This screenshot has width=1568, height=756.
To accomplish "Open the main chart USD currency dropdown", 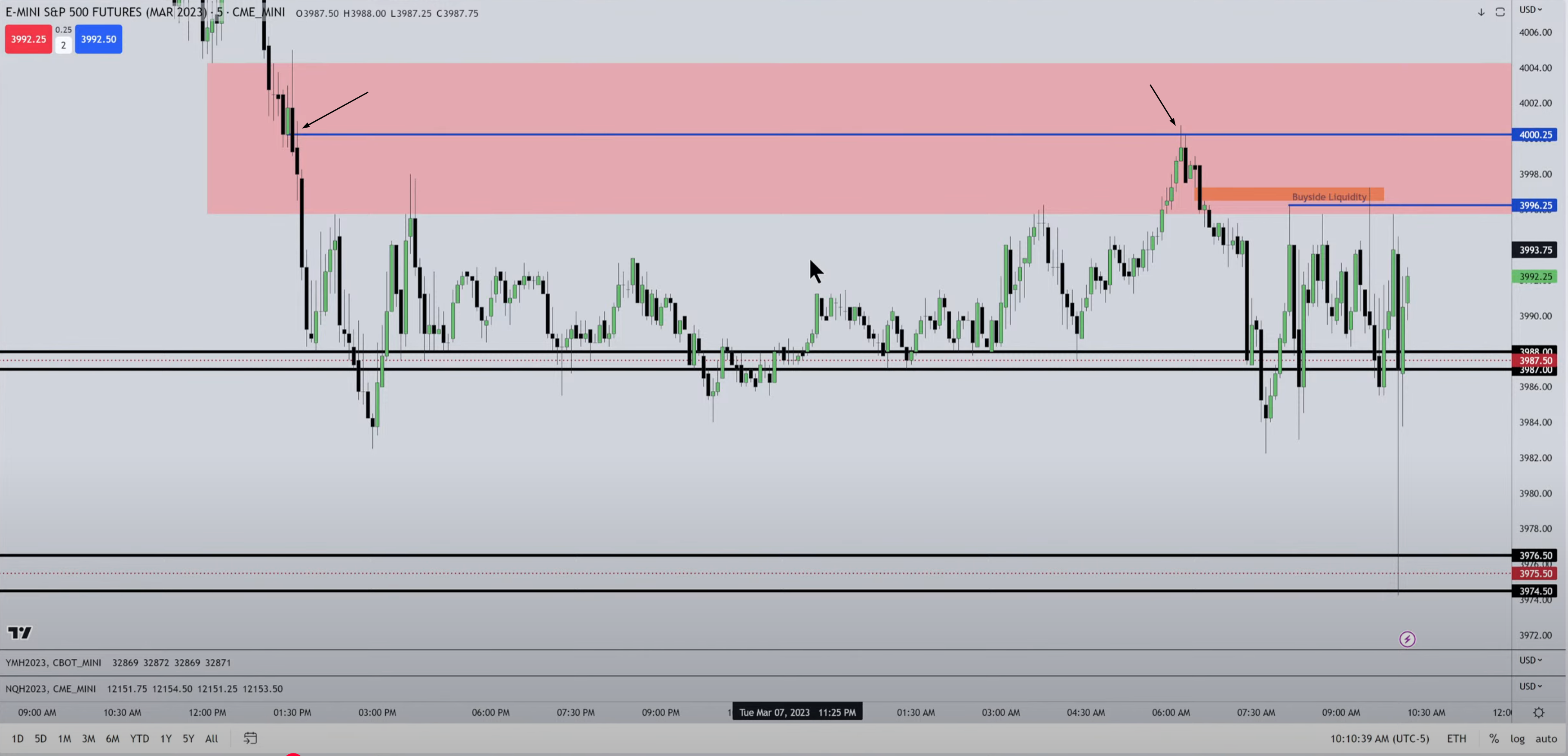I will (x=1530, y=10).
